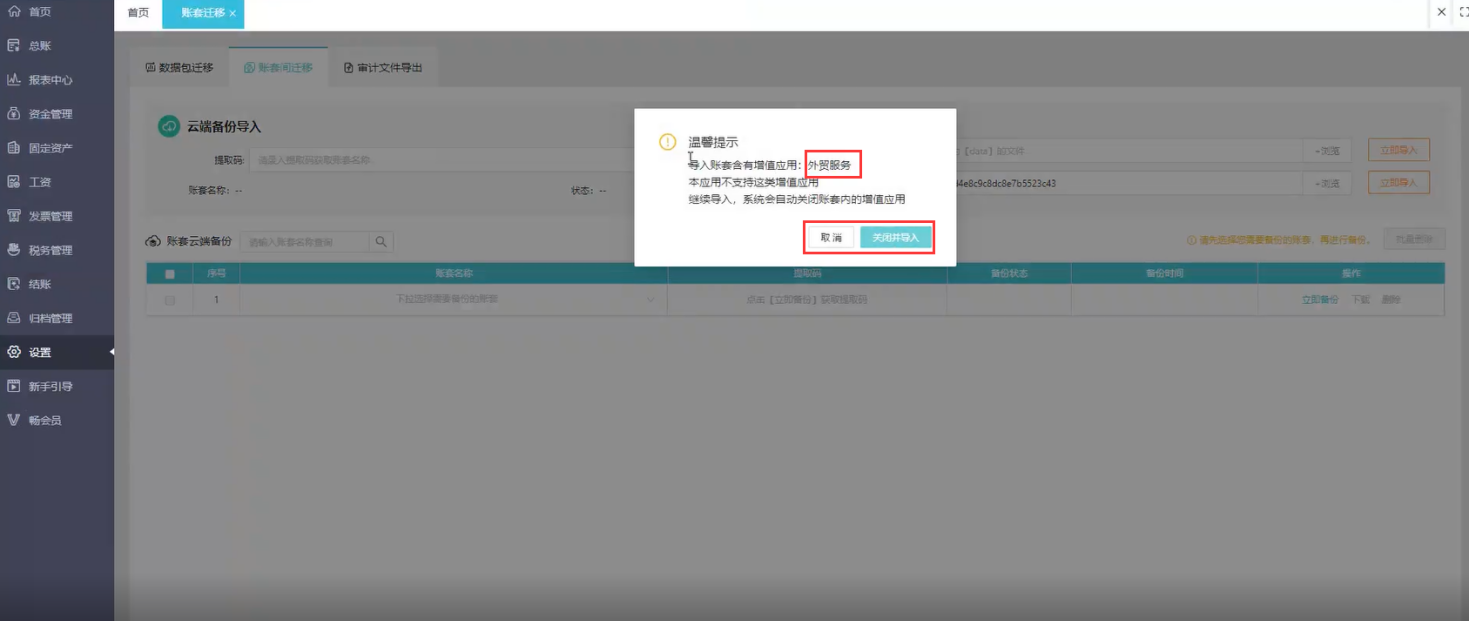This screenshot has height=621, width=1469.
Task: Click the [data] 的文件 path field
Action: 1130,151
